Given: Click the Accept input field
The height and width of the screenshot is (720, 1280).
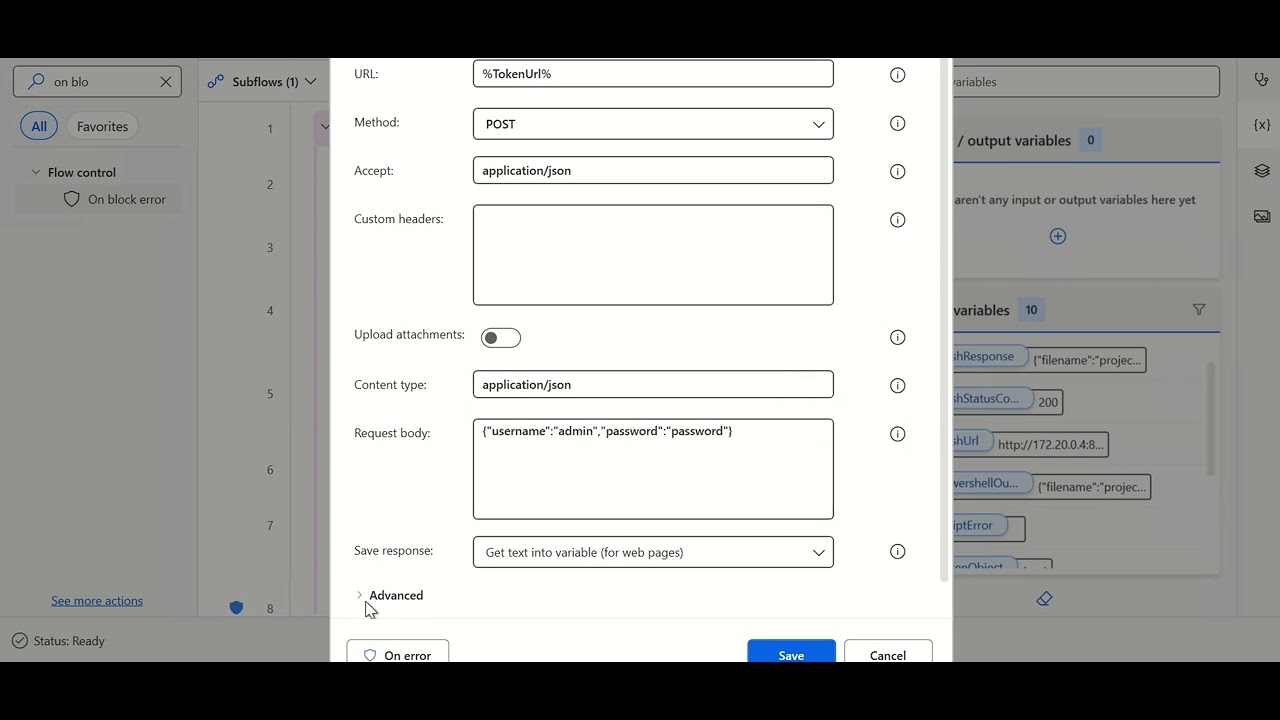Looking at the screenshot, I should [653, 170].
